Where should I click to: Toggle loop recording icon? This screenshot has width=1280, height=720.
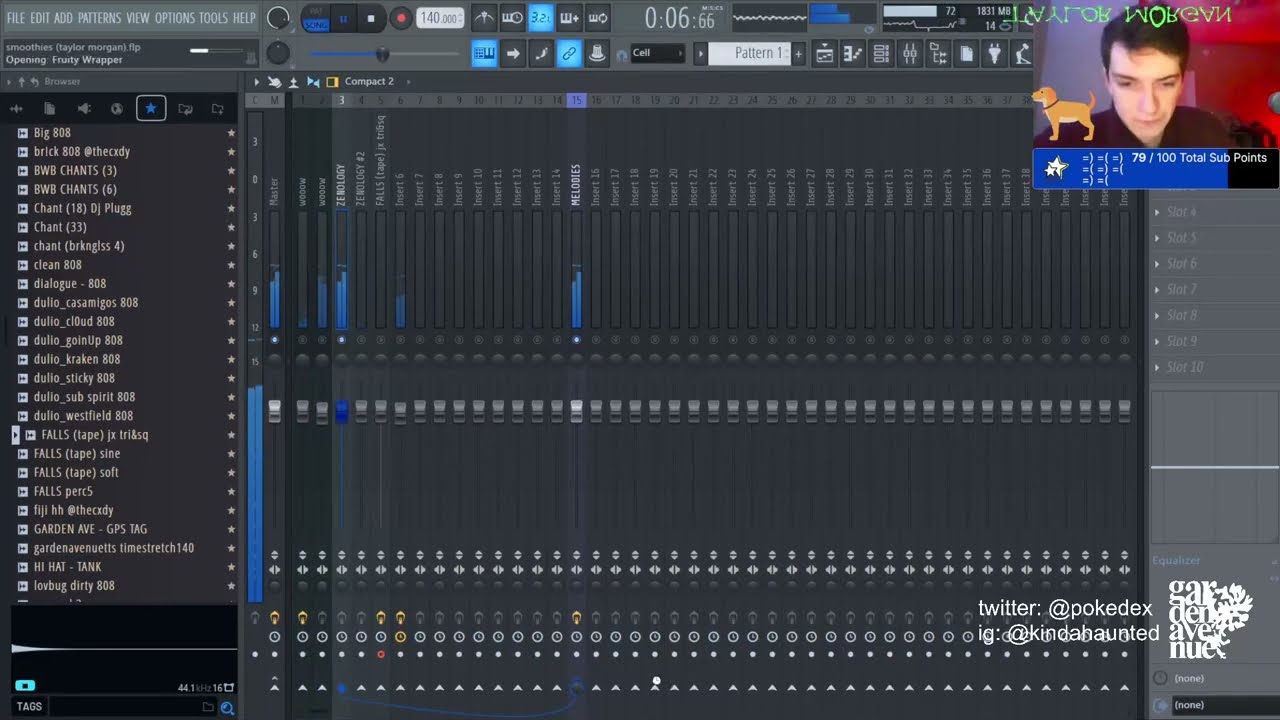pyautogui.click(x=598, y=18)
